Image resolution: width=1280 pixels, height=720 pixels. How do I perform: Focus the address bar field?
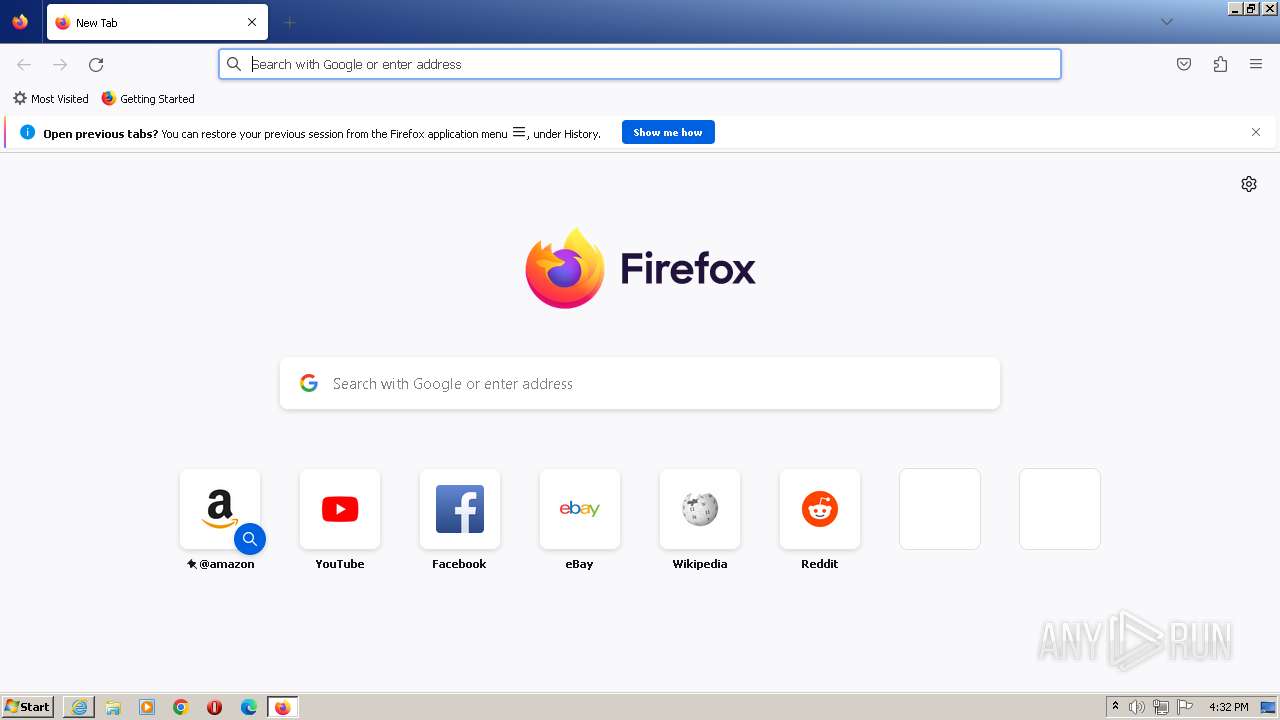640,64
